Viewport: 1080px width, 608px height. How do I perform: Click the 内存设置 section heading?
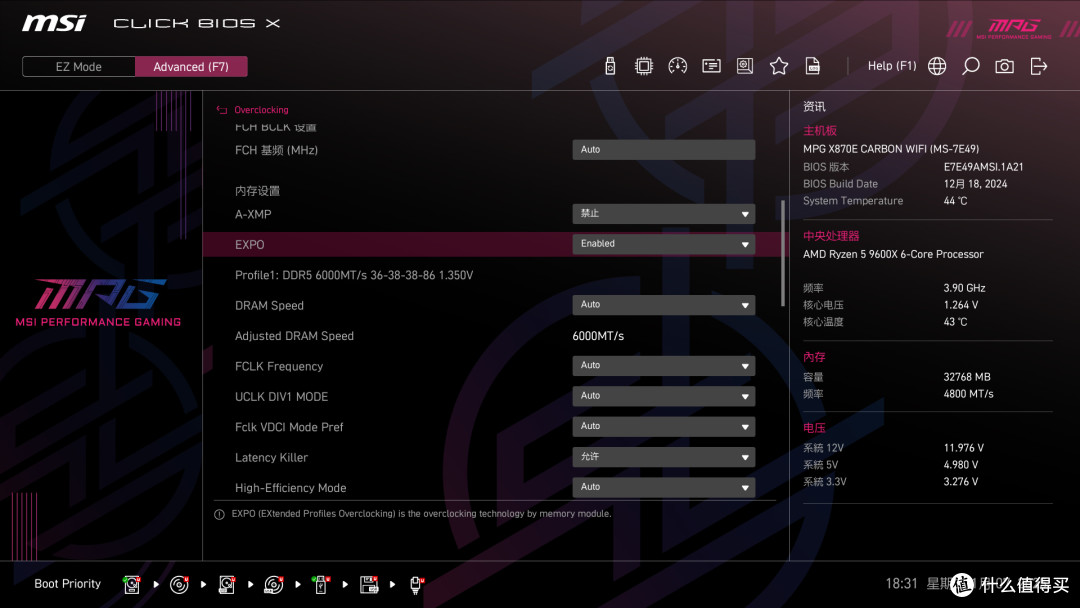257,191
